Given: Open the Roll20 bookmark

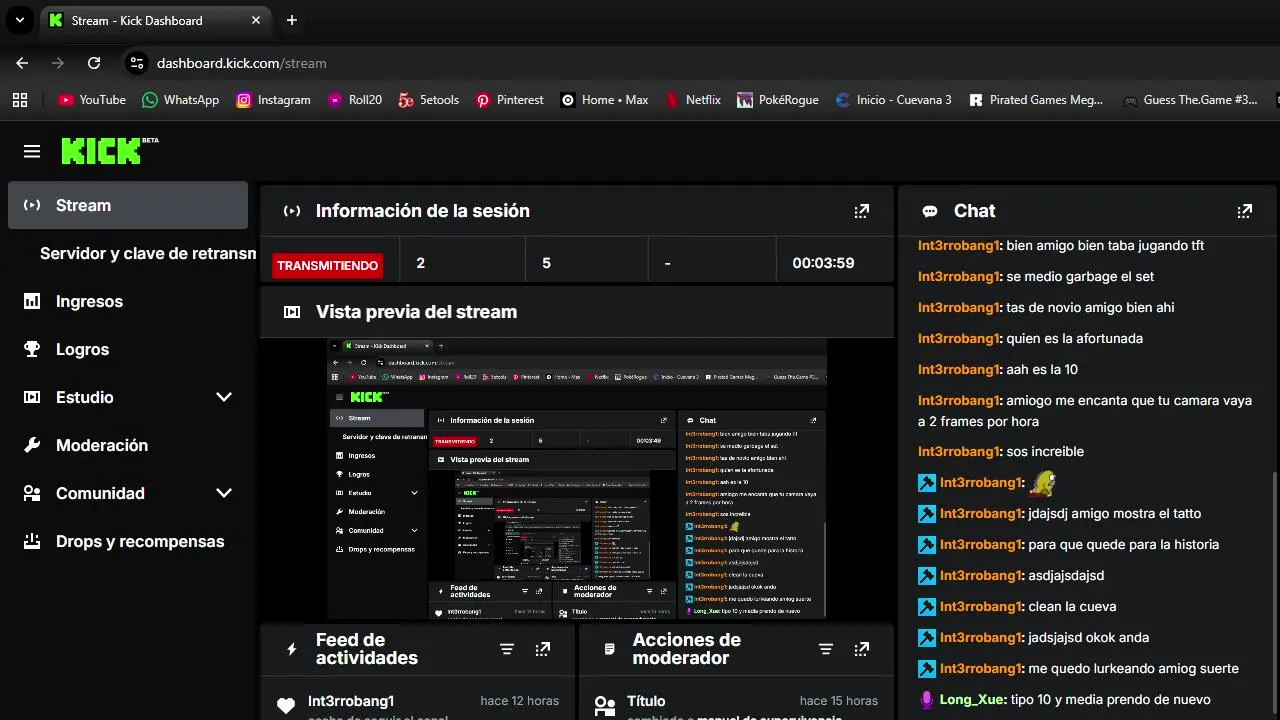Looking at the screenshot, I should (356, 100).
